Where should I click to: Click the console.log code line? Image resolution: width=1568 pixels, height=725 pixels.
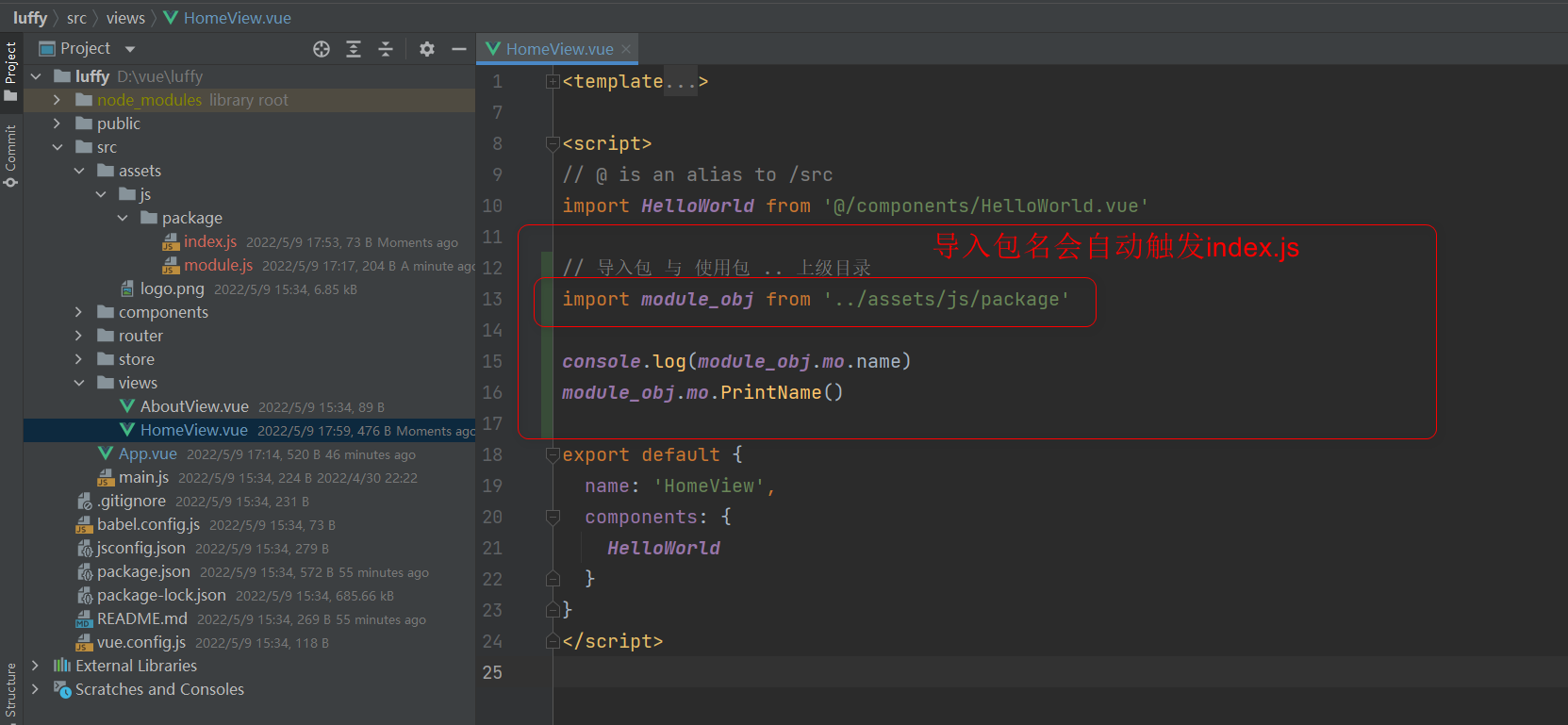click(736, 362)
